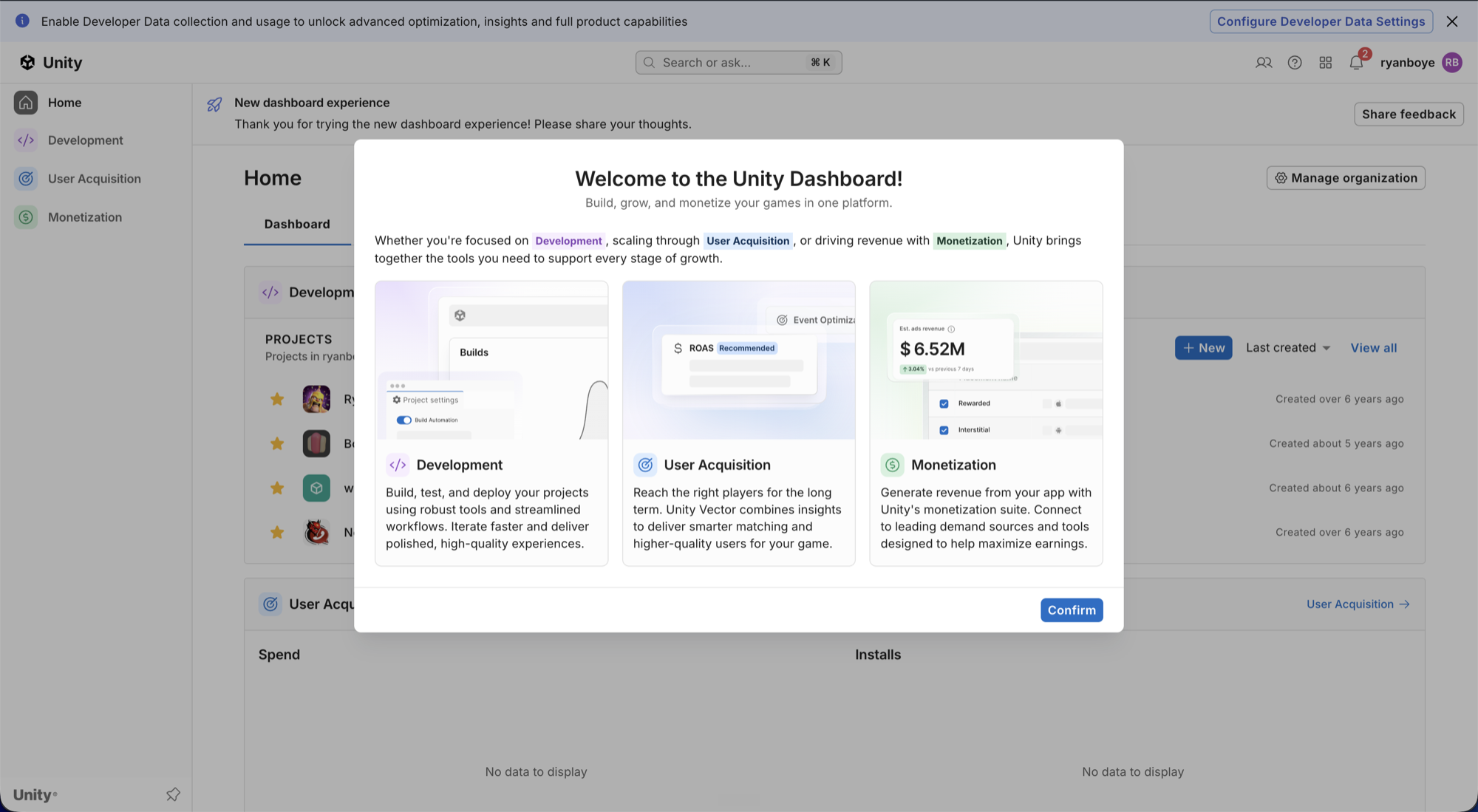This screenshot has width=1478, height=812.
Task: Toggle Build Automation switch in illustration
Action: point(404,420)
